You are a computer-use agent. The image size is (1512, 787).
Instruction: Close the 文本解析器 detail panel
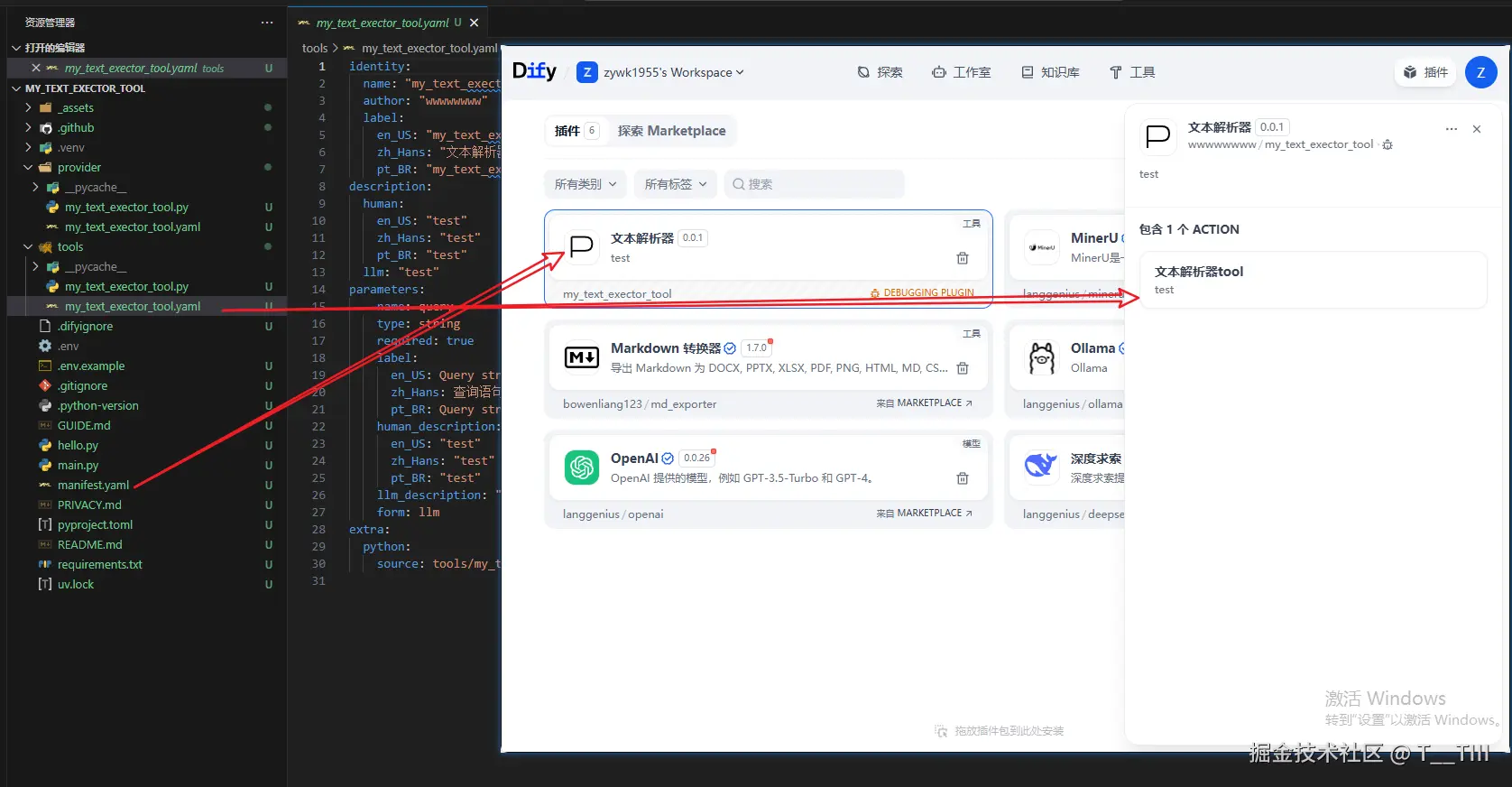click(1477, 129)
